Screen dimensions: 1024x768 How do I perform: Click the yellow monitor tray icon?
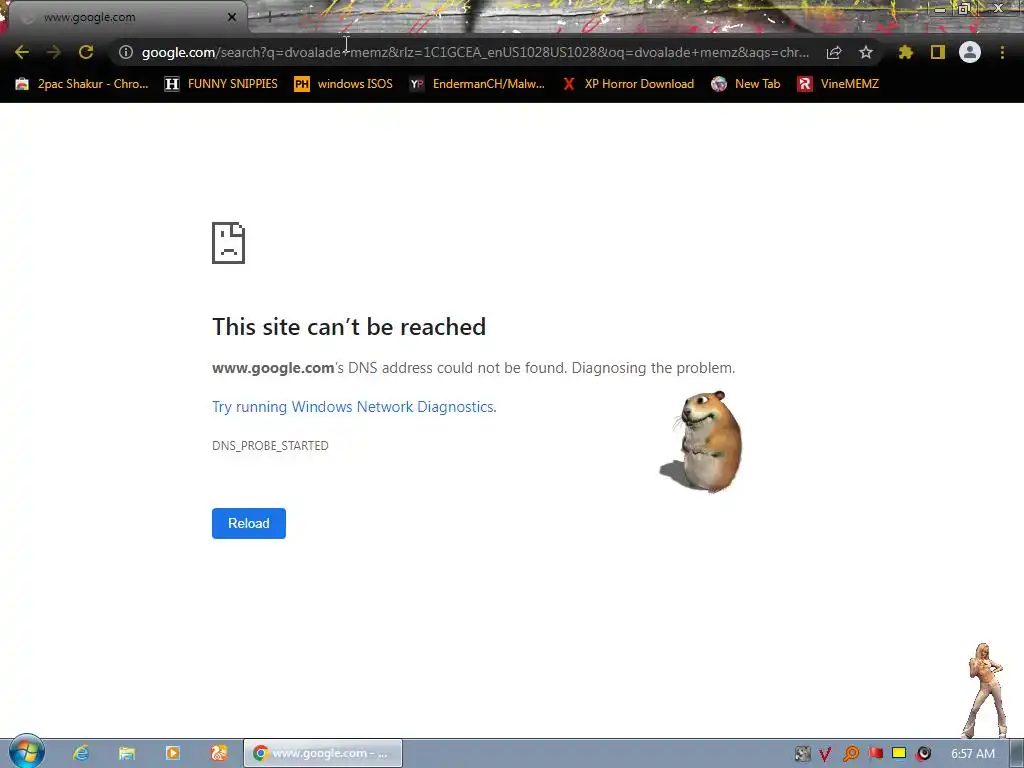899,753
